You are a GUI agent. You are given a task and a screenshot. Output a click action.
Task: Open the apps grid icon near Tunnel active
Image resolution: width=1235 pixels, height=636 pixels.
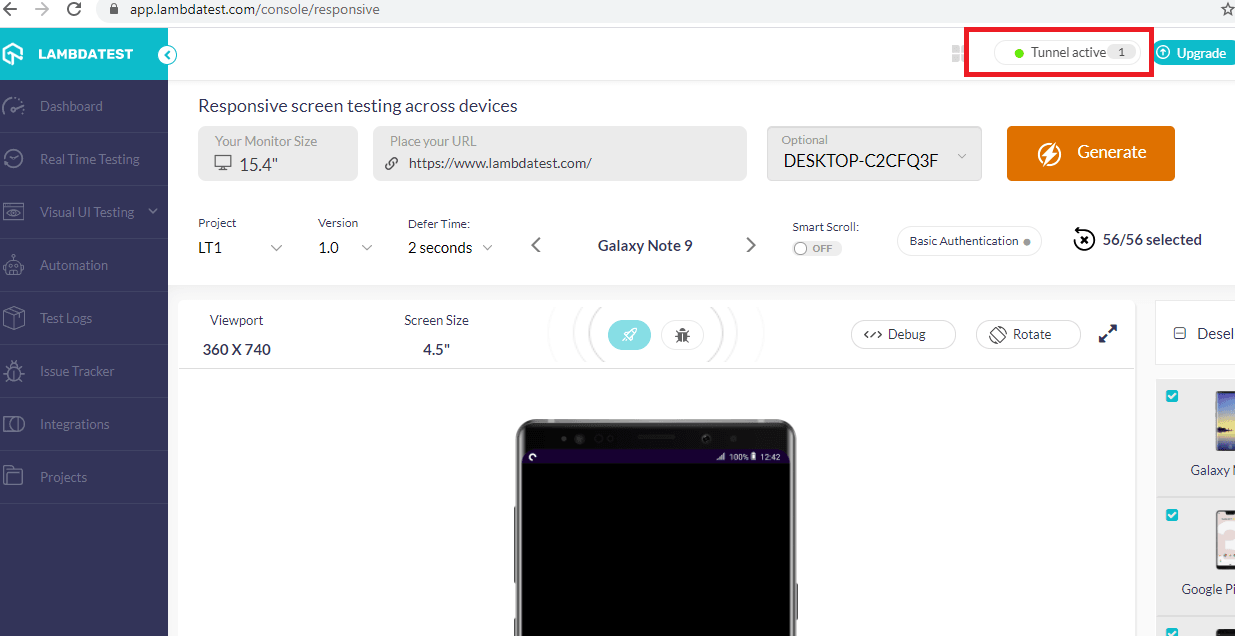coord(956,53)
